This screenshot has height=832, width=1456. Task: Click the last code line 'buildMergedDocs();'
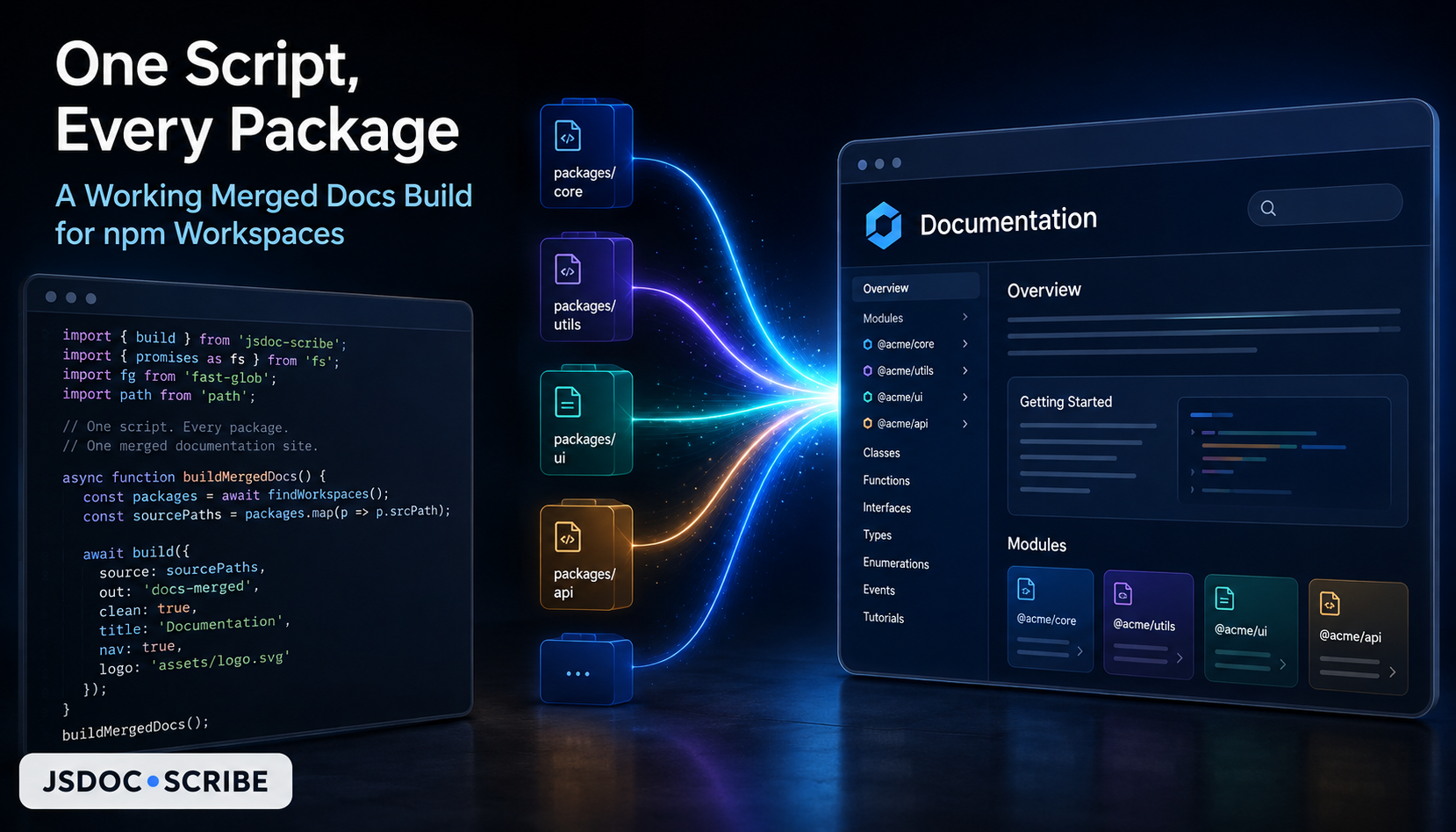[x=135, y=728]
